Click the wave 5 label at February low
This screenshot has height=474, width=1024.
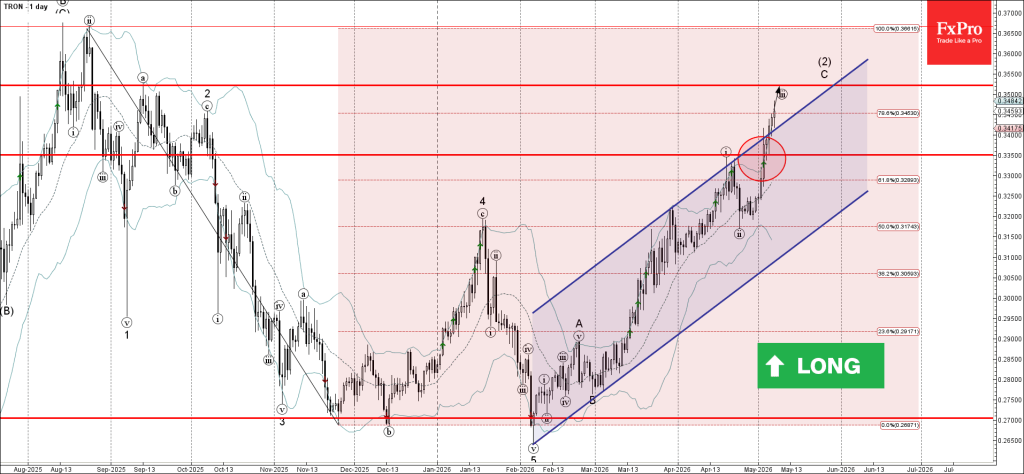[533, 460]
